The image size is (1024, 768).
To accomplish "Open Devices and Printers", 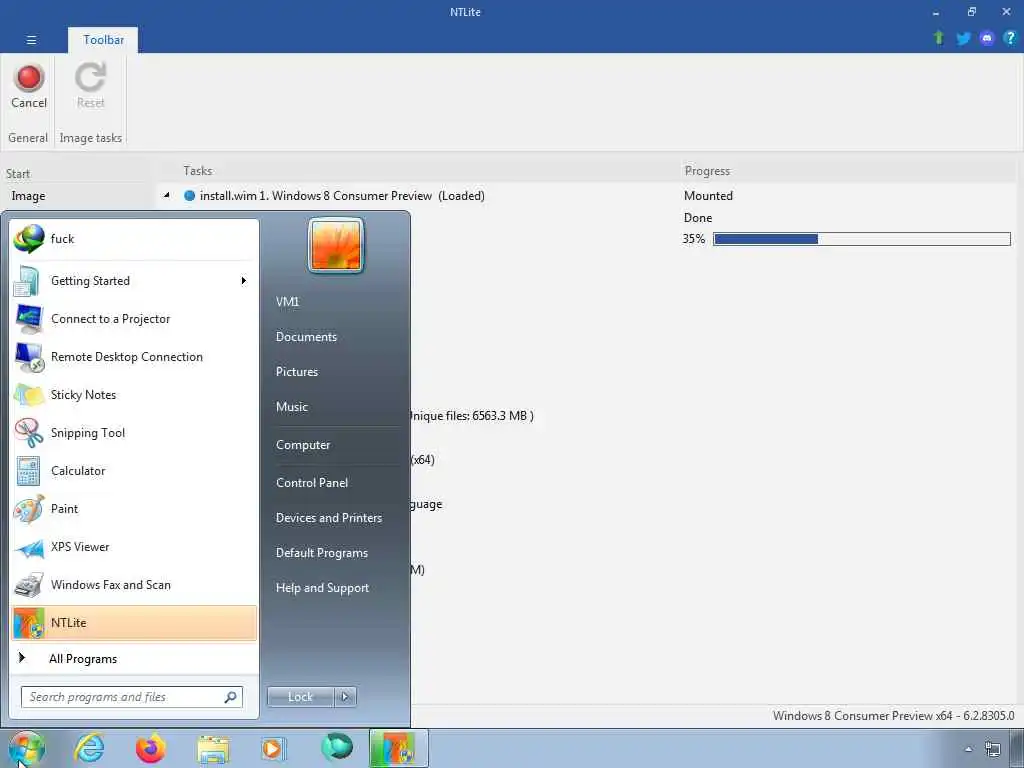I will pyautogui.click(x=328, y=518).
